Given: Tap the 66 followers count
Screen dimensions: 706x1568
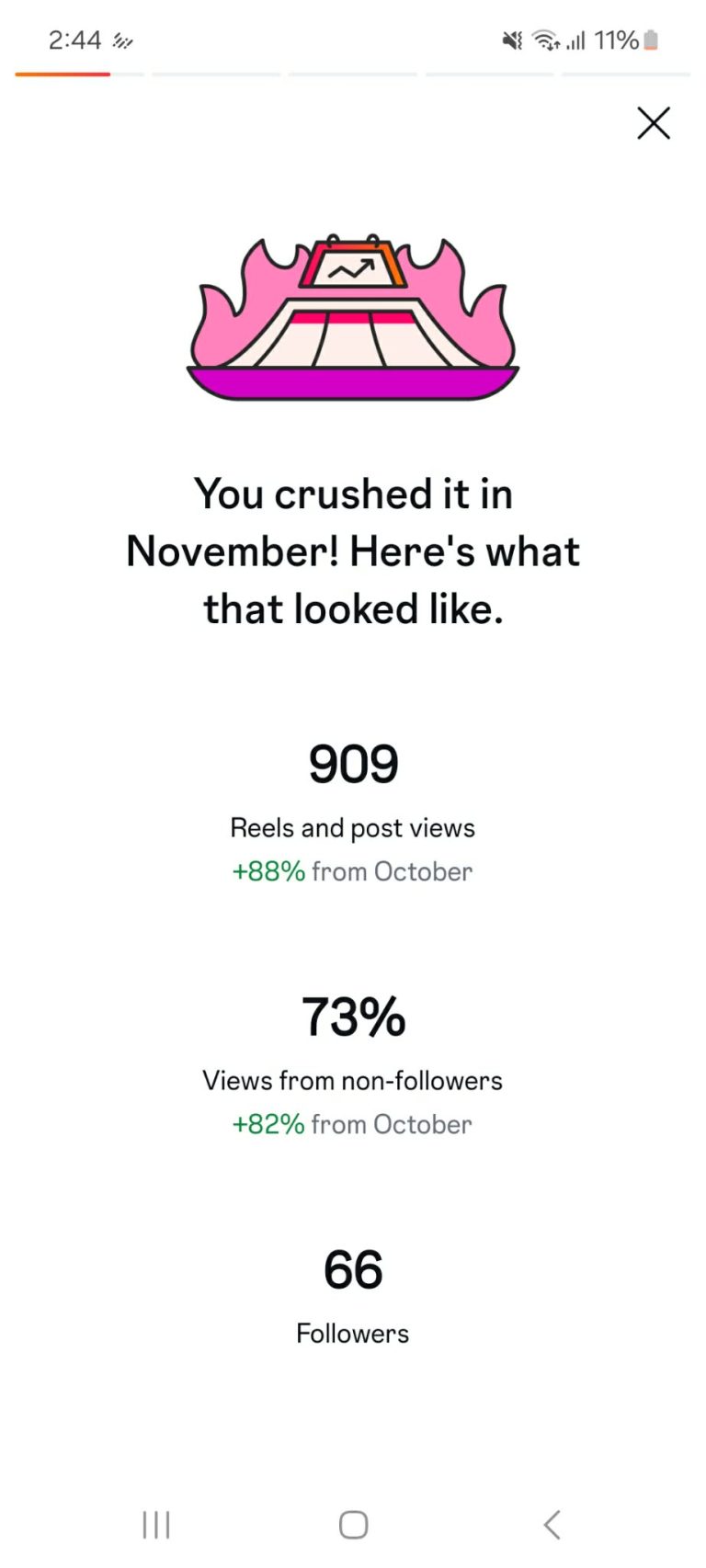Looking at the screenshot, I should click(x=353, y=1270).
